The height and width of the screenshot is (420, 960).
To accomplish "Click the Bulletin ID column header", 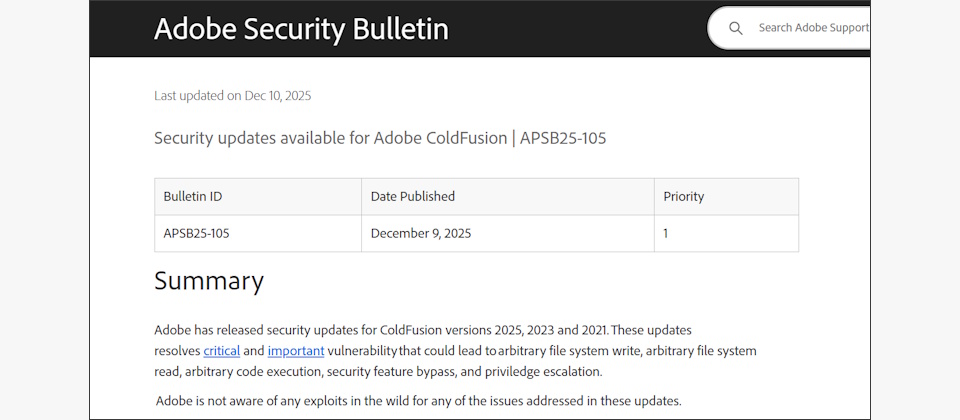I will tap(193, 197).
